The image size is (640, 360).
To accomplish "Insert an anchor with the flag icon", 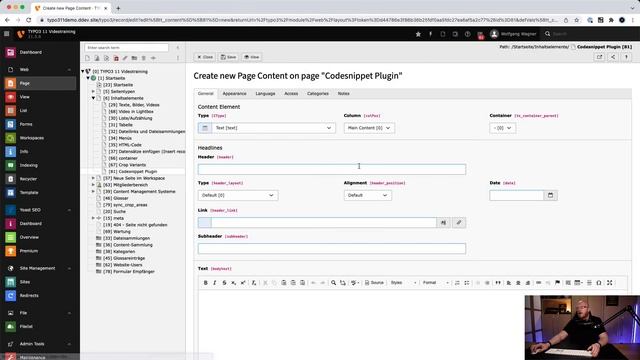I will [x=558, y=283].
